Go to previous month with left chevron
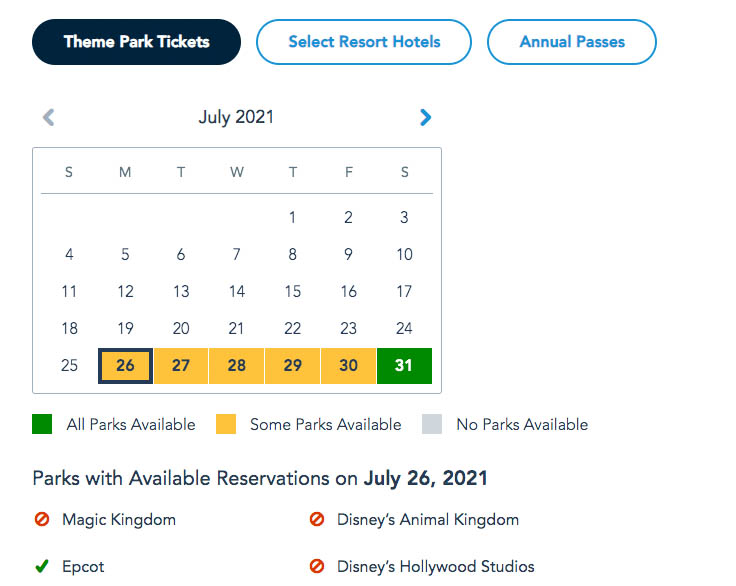Viewport: 736px width, 586px height. (x=48, y=117)
